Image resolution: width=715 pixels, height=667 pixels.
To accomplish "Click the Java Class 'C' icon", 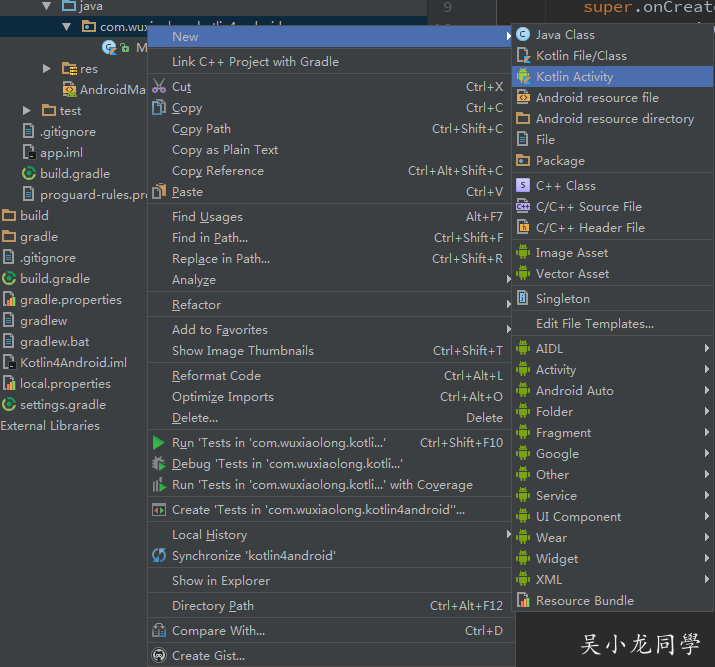I will tap(523, 34).
